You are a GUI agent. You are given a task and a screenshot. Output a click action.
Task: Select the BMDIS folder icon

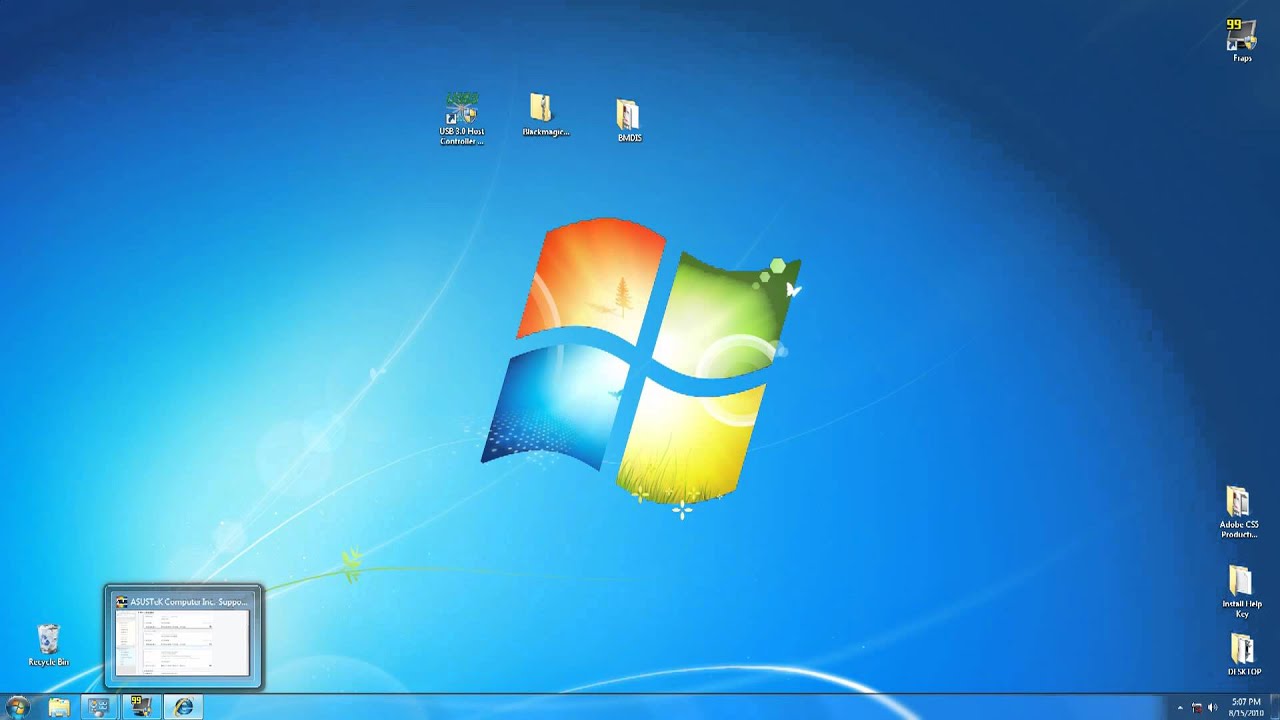pos(628,120)
